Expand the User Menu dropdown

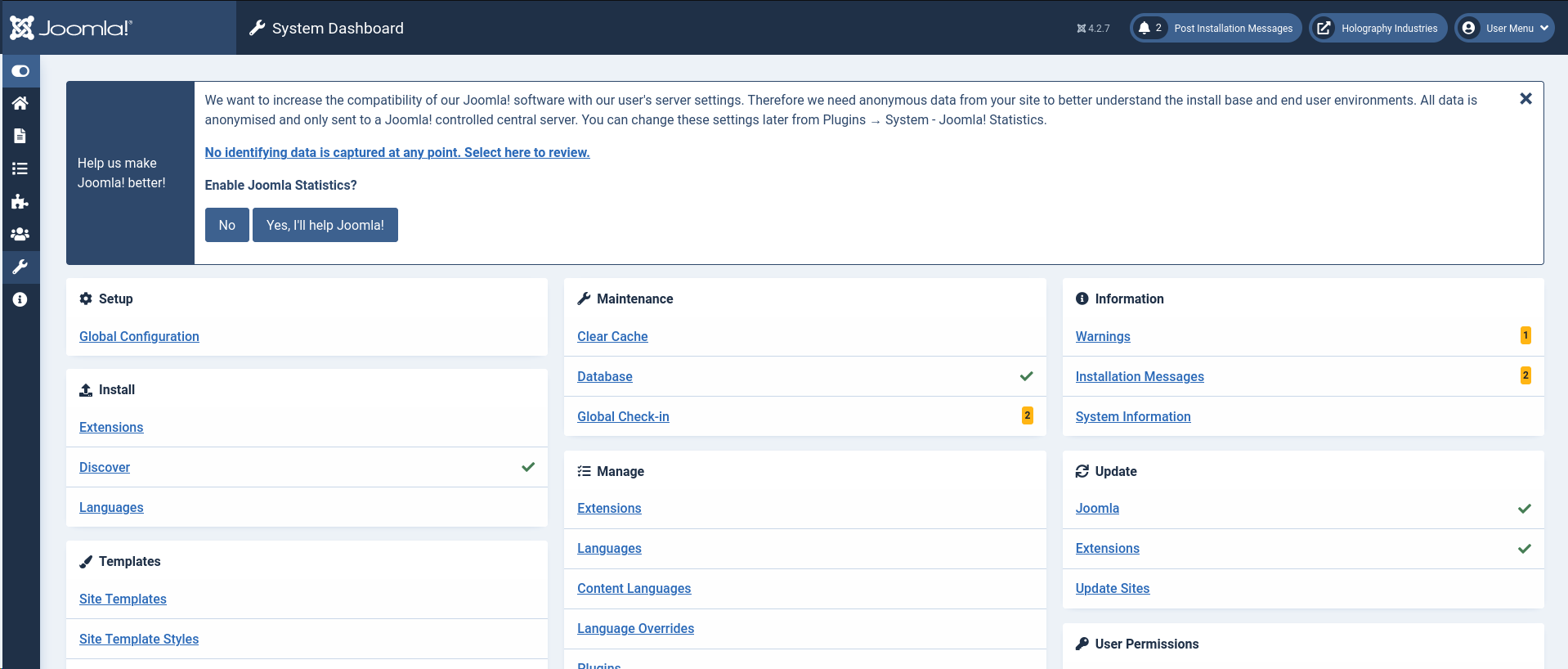(x=1504, y=28)
